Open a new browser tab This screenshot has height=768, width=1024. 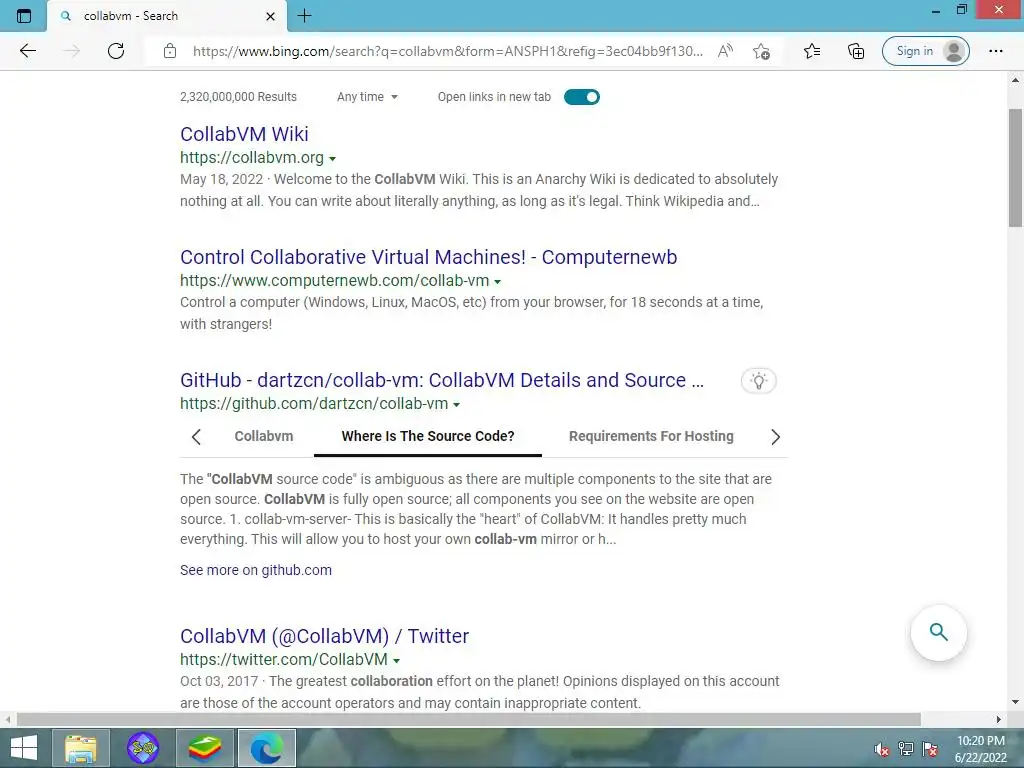(304, 16)
